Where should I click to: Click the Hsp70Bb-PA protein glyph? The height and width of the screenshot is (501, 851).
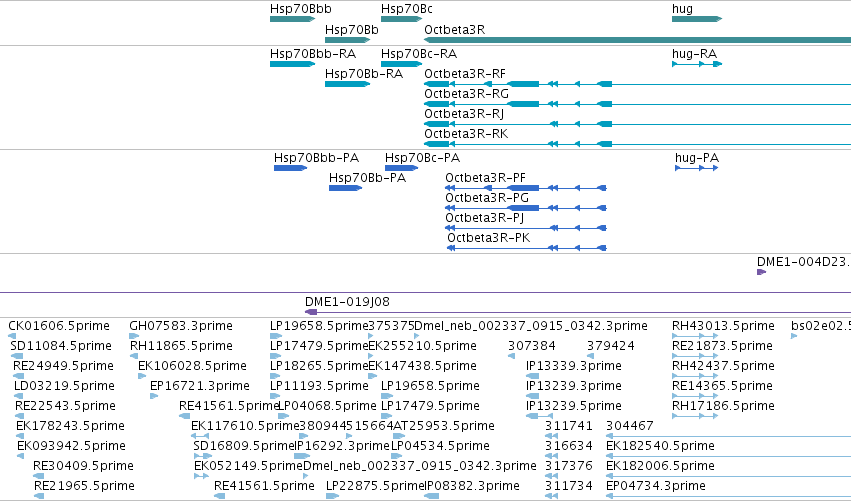coord(345,188)
